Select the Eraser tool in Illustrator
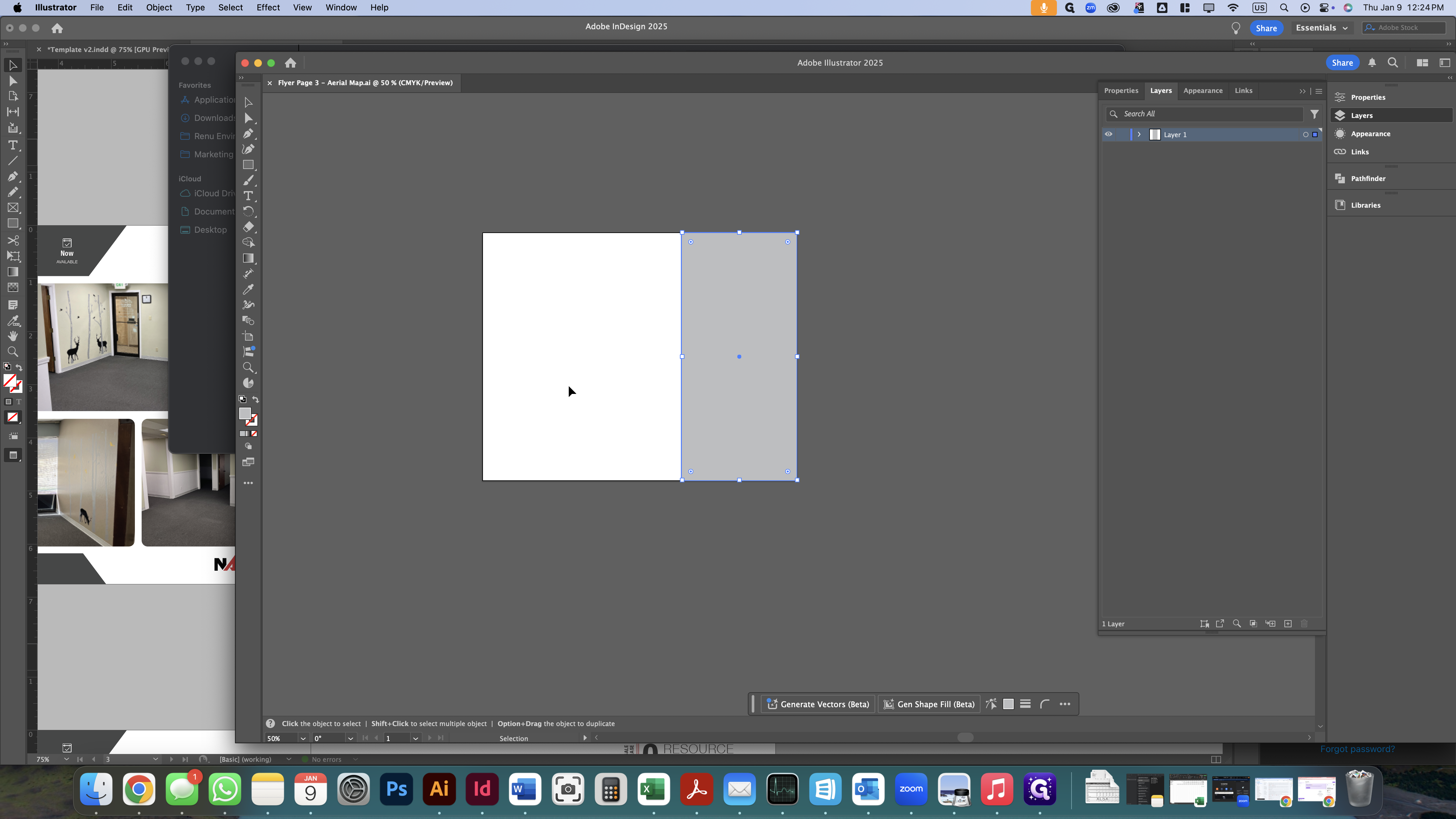Screen dimensions: 1456x819 [x=248, y=227]
